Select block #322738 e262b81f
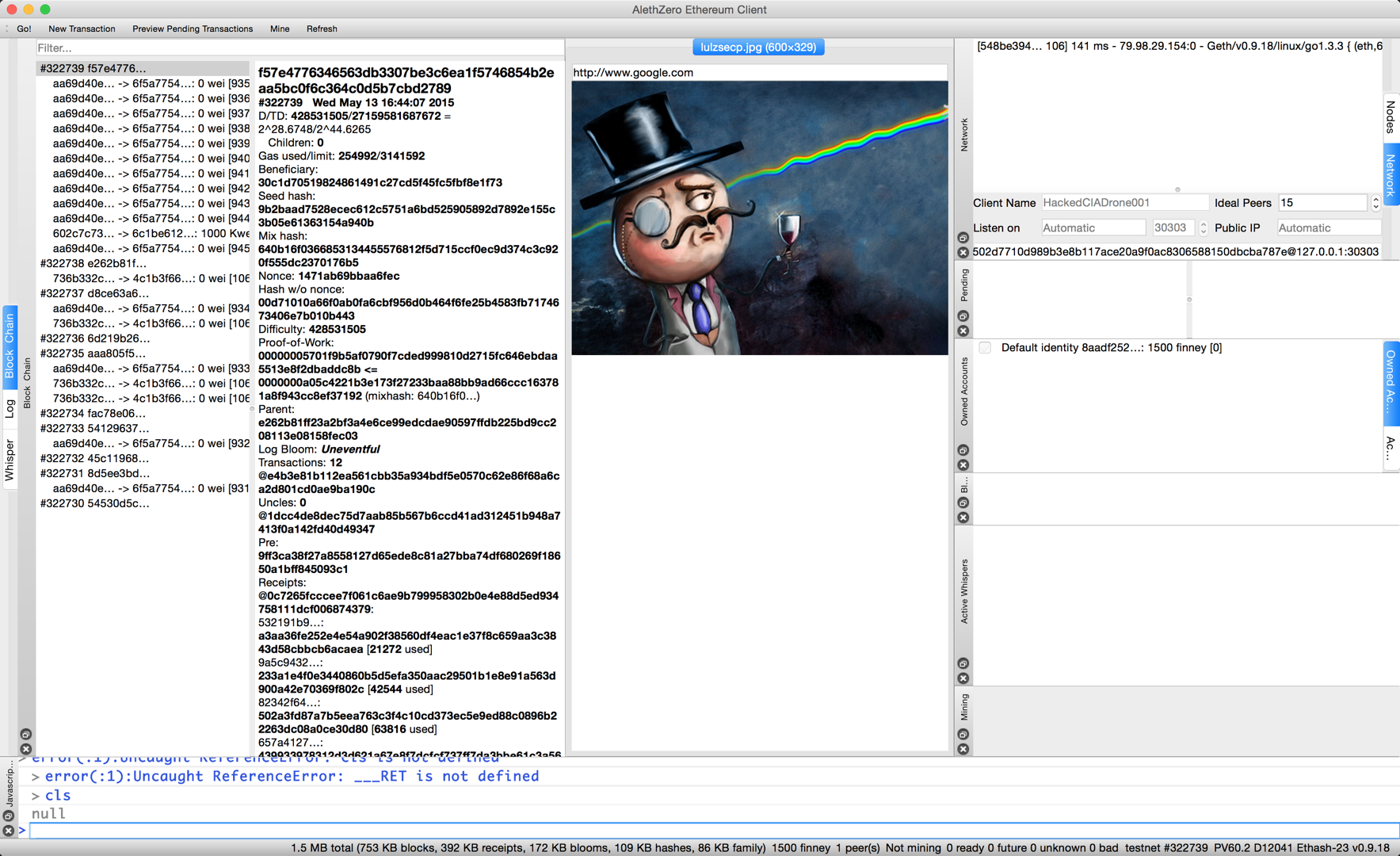Screen dimensions: 1400x856 tap(143, 263)
